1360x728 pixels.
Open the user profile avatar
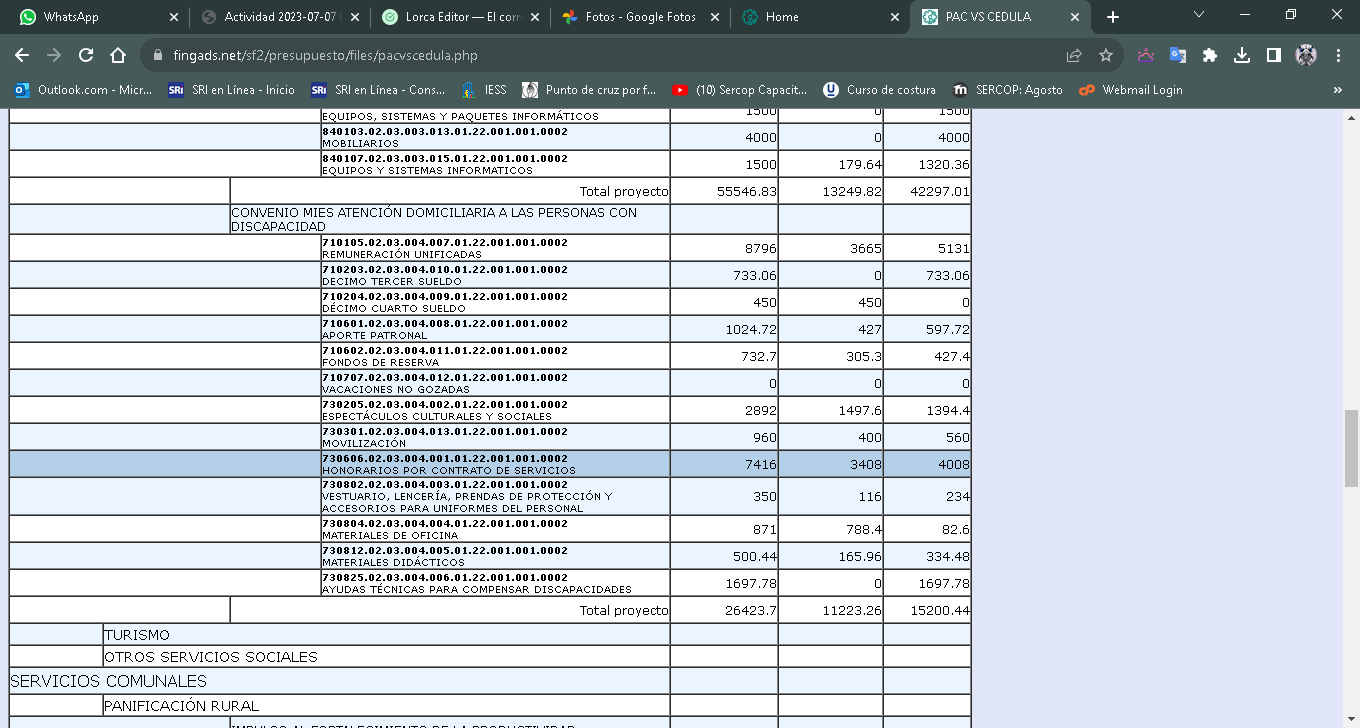coord(1306,56)
